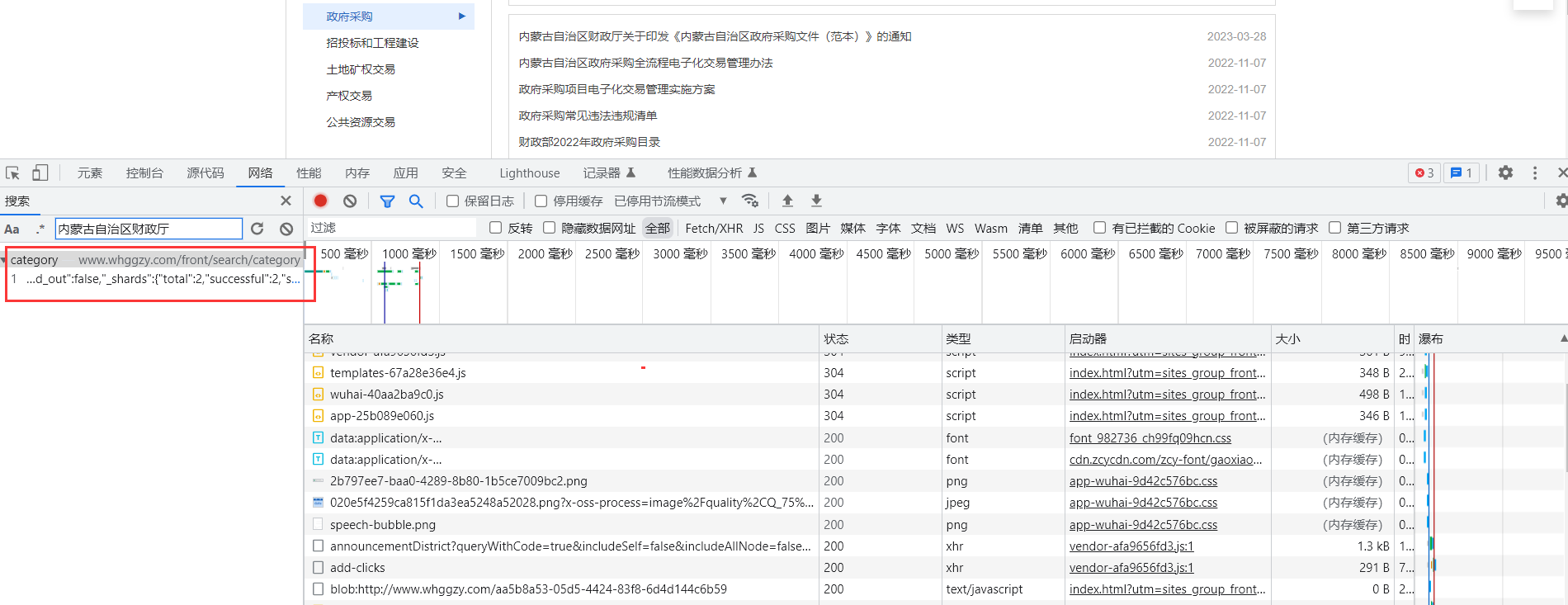Toggle regular expression search option
The height and width of the screenshot is (605, 1568).
40,229
